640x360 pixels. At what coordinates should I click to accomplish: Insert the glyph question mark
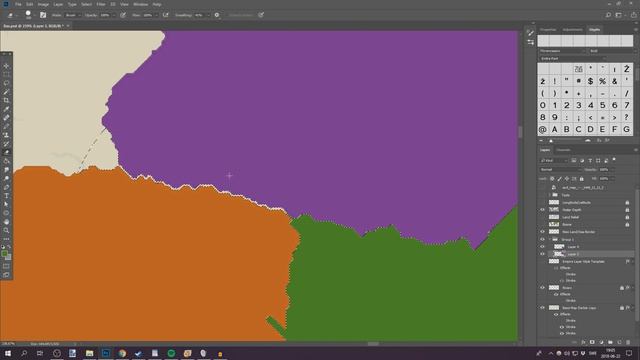coord(627,118)
